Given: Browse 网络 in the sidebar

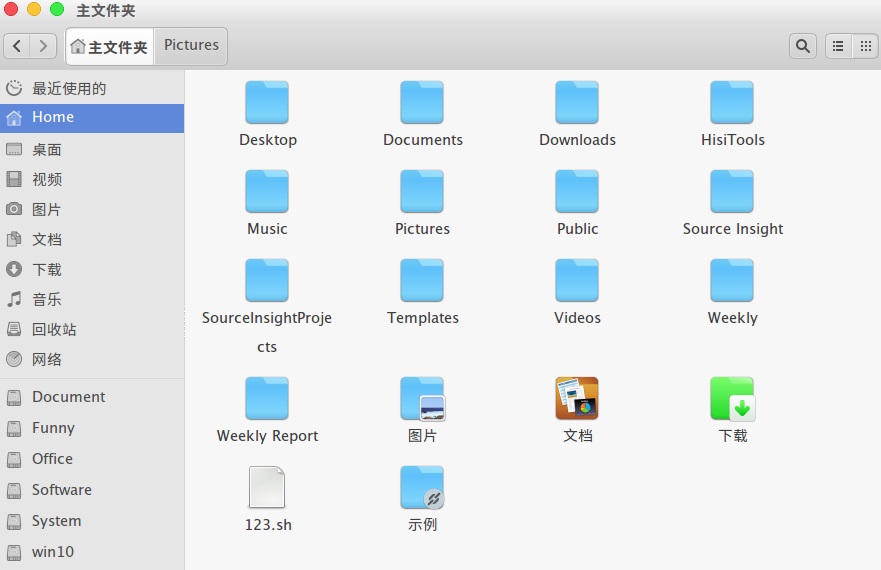Looking at the screenshot, I should tap(92, 359).
